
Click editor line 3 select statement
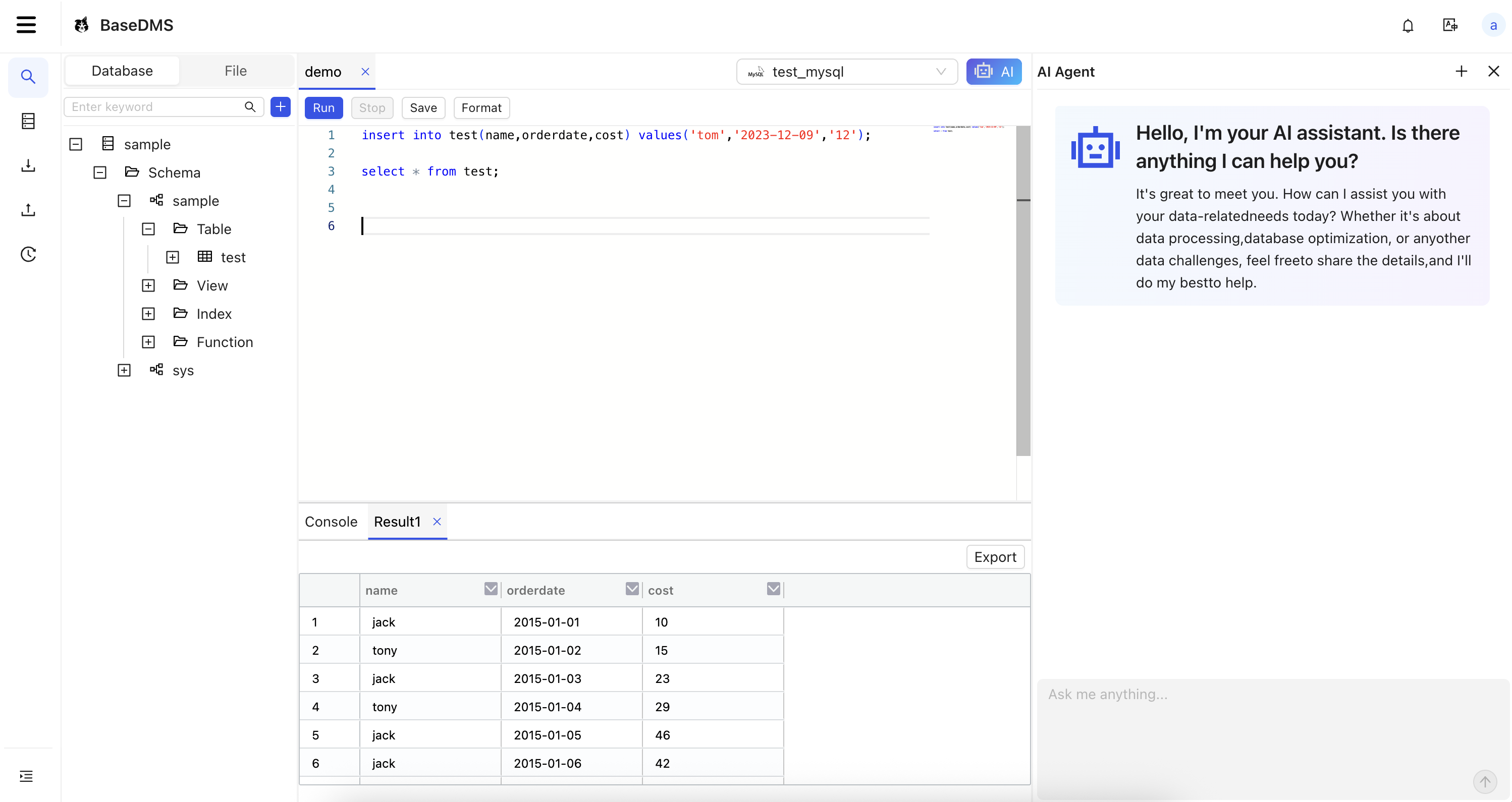[x=429, y=171]
